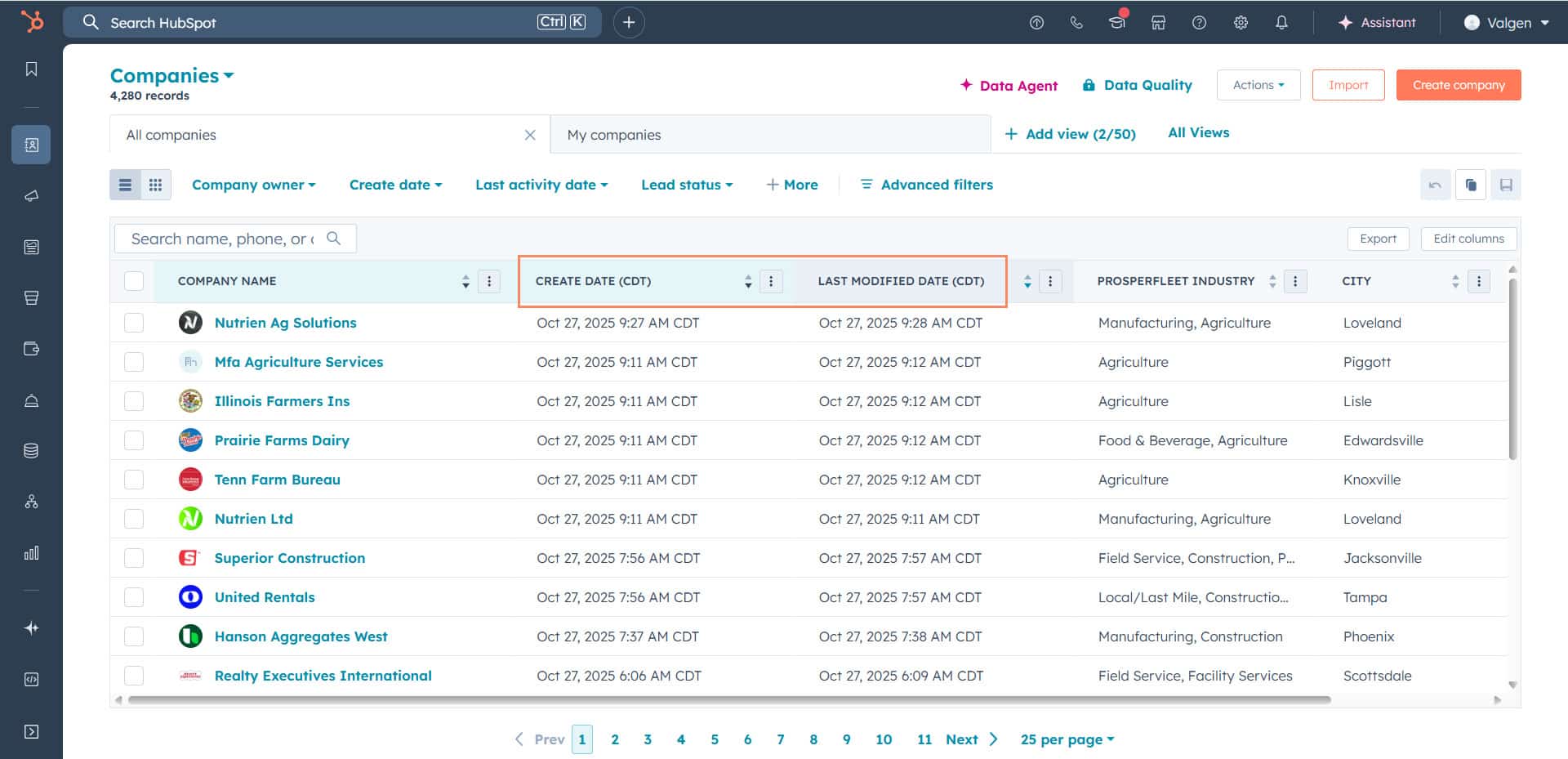
Task: Open the help question mark icon
Action: 1199,23
